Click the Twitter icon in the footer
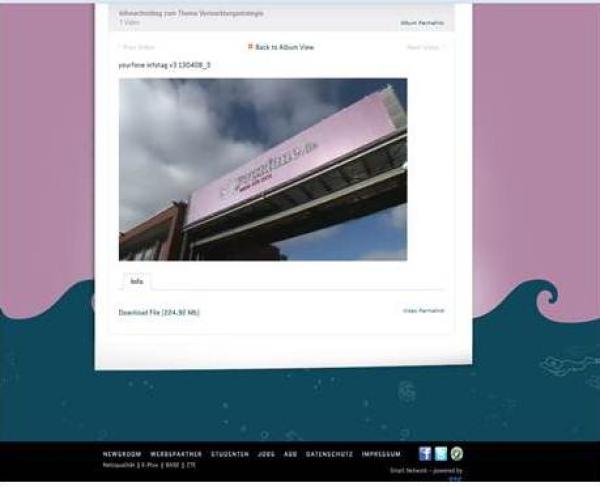 [x=441, y=453]
